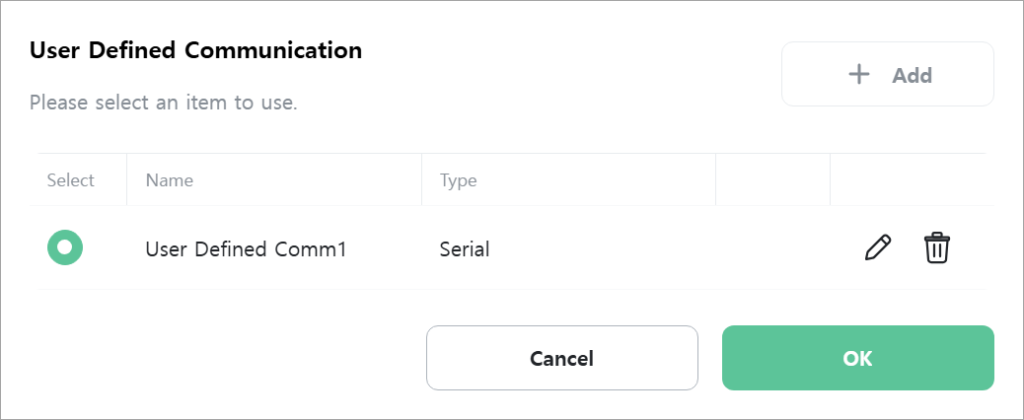Click the Serial type cell
Screen dimensions: 1024x420
tap(464, 249)
